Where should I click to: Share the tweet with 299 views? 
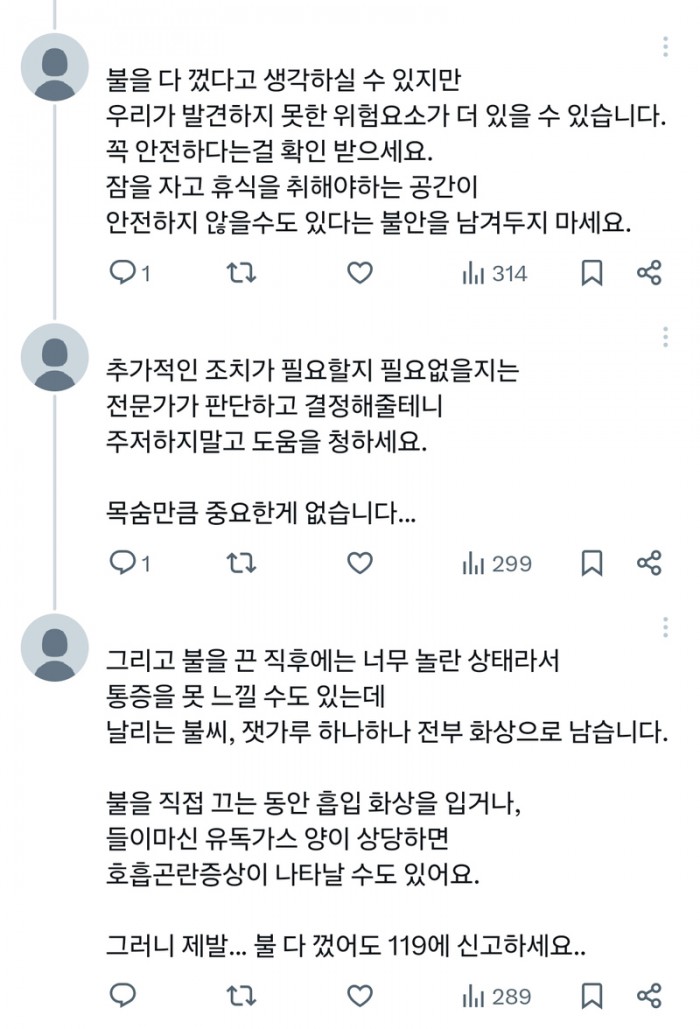(649, 563)
